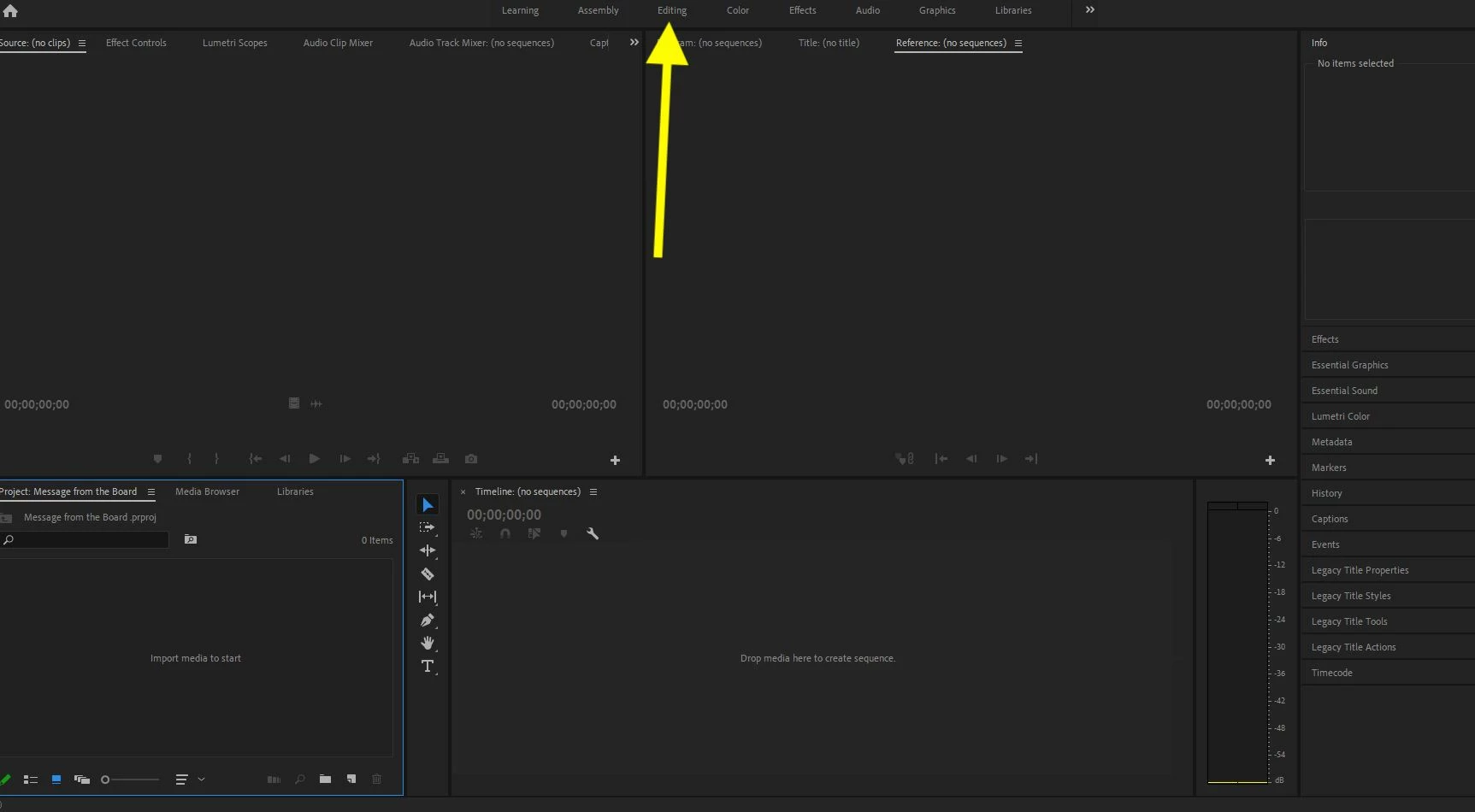Show hidden Source panel tabs
1475x812 pixels.
[x=634, y=42]
